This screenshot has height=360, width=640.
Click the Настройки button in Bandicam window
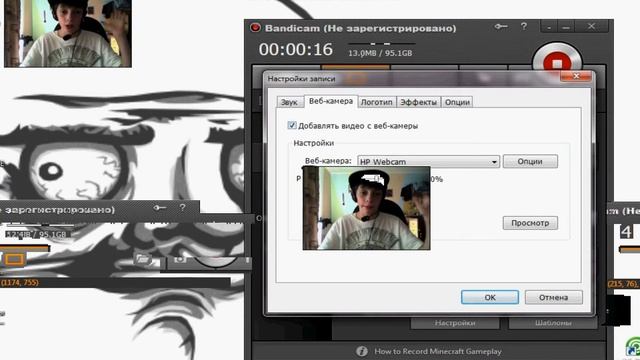tap(455, 323)
